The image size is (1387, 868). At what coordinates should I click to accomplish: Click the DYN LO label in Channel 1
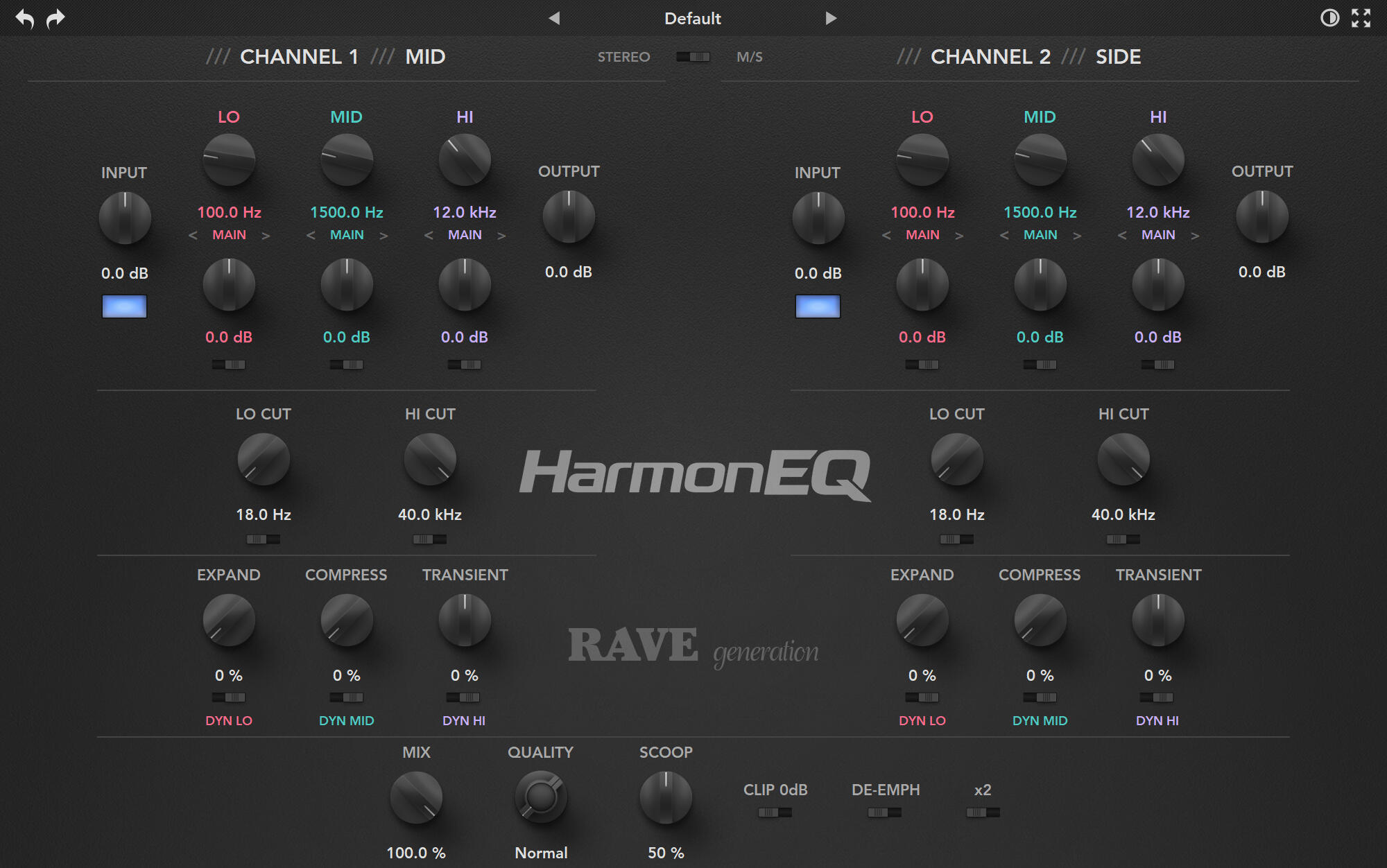tap(229, 720)
